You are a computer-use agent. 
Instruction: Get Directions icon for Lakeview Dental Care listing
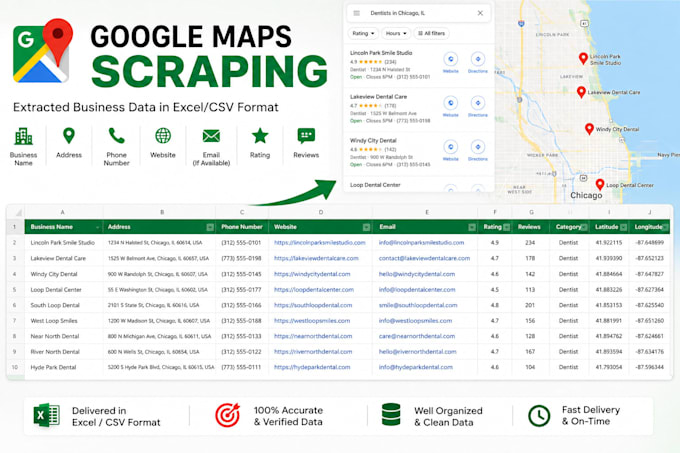(477, 103)
